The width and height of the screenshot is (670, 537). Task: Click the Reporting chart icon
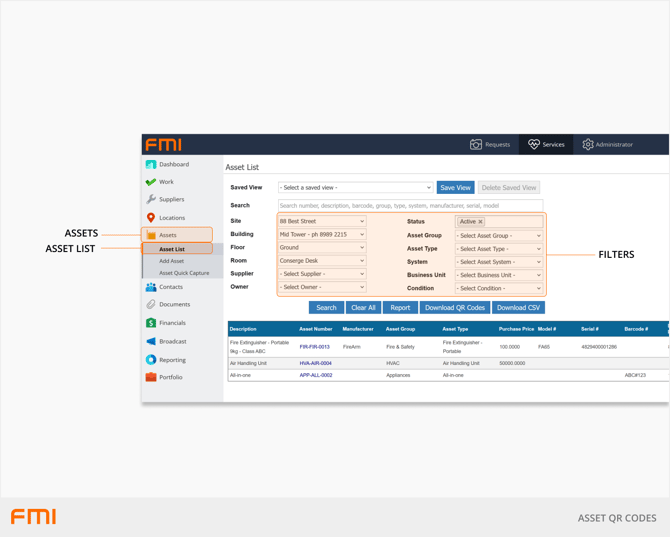tap(151, 360)
